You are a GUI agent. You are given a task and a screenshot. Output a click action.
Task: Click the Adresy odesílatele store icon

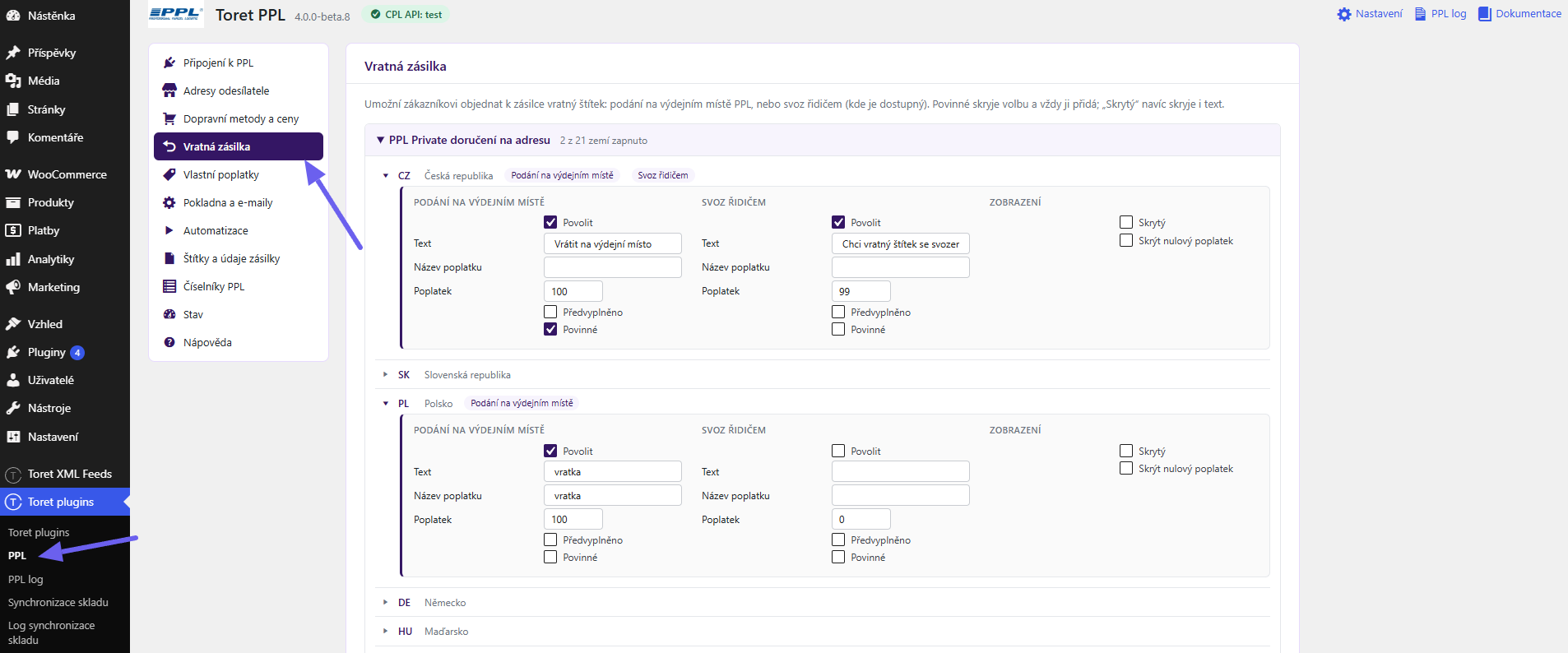point(169,90)
